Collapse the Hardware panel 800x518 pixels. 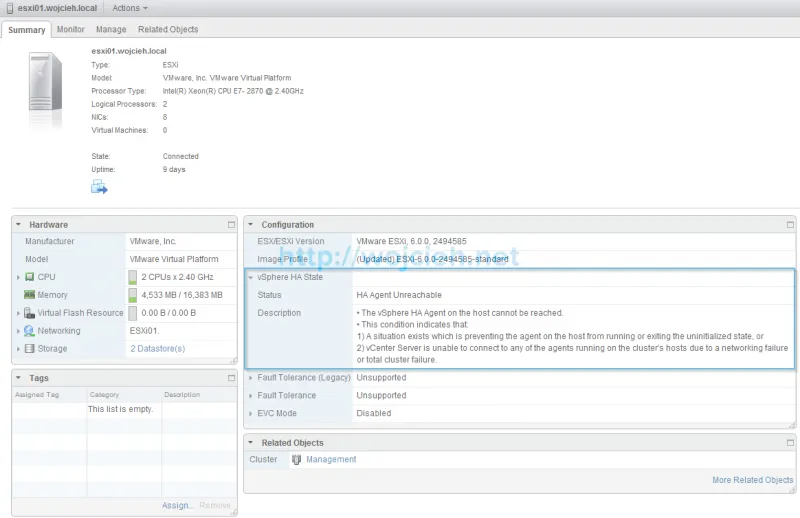point(18,225)
